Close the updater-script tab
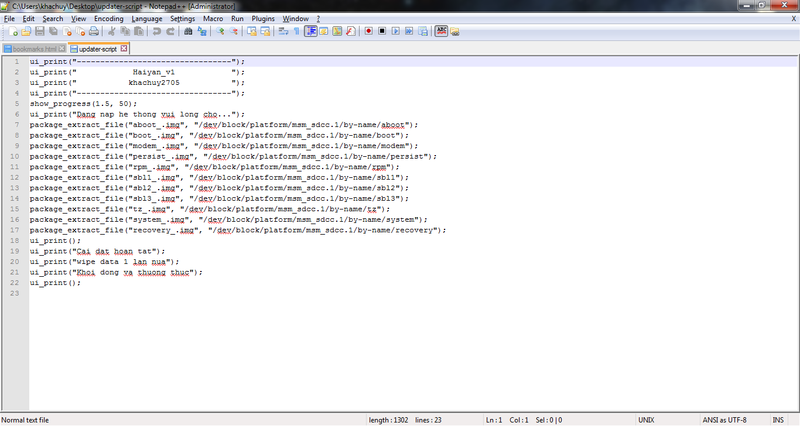This screenshot has height=426, width=800. (123, 48)
